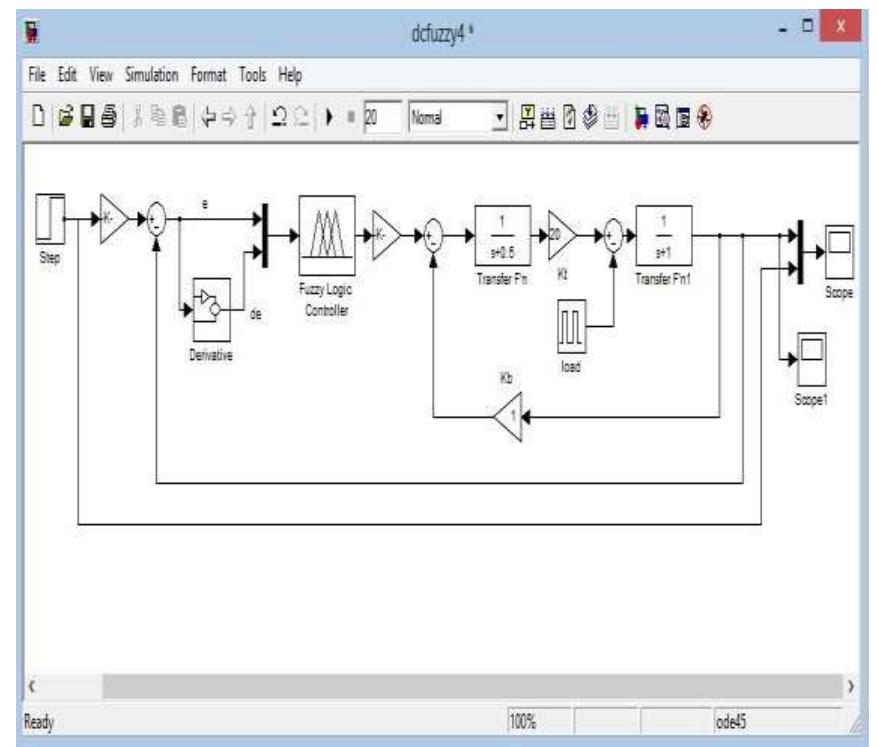The width and height of the screenshot is (878, 747).
Task: Click the Refresh model blocks icon
Action: click(548, 118)
